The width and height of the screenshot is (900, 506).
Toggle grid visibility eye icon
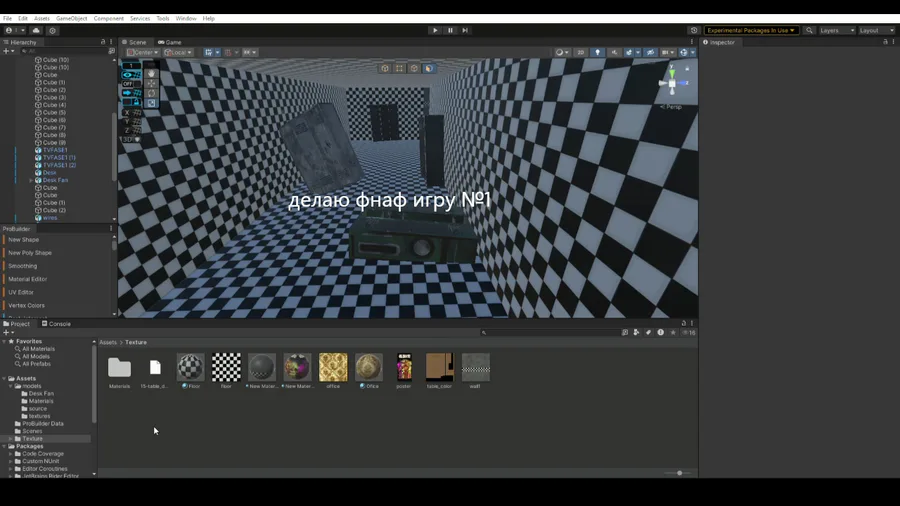click(x=131, y=75)
